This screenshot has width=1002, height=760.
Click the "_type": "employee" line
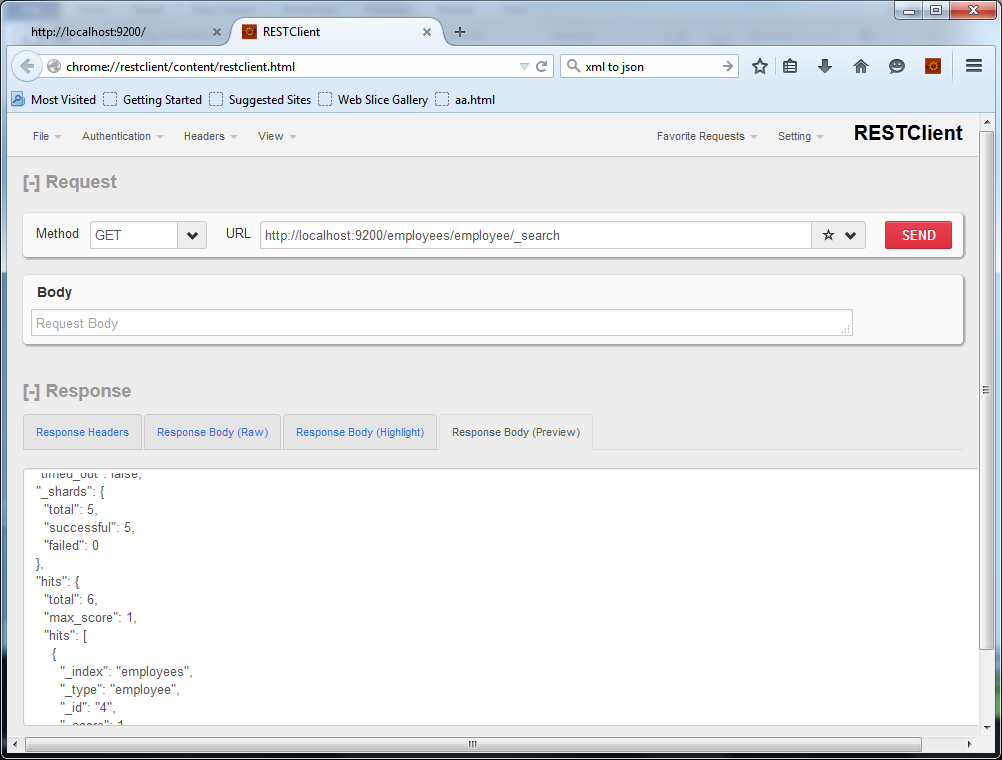pyautogui.click(x=120, y=690)
